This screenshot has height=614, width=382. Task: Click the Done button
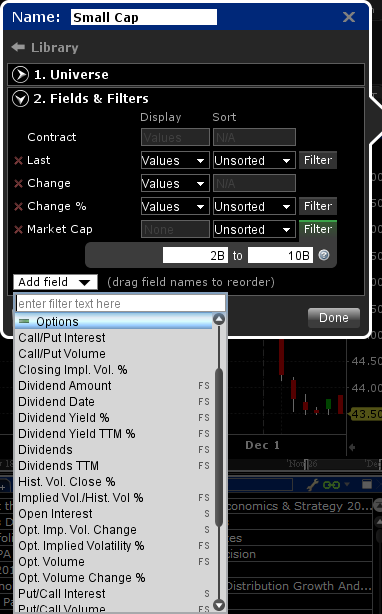333,318
